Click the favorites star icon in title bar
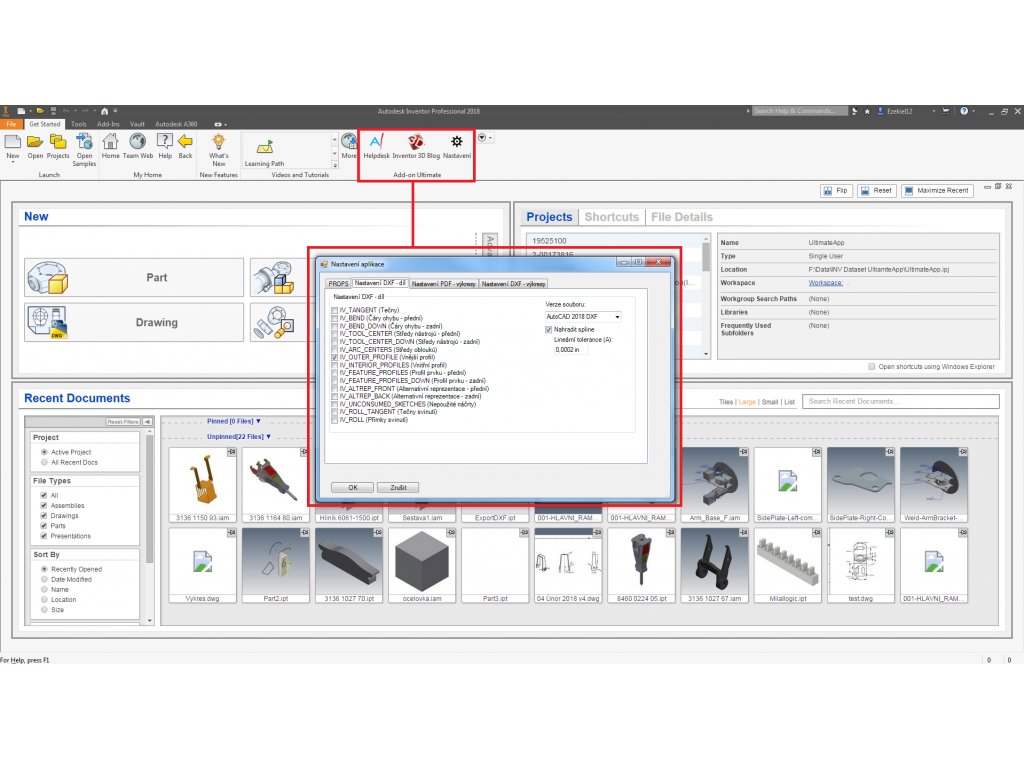The height and width of the screenshot is (768, 1024). 867,112
